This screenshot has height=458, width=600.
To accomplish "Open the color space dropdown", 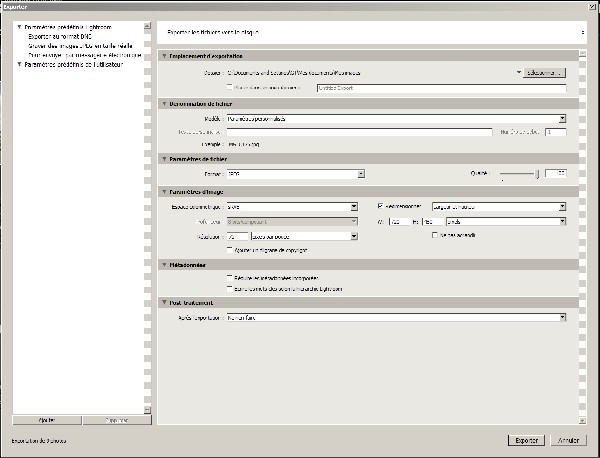I will [x=292, y=207].
